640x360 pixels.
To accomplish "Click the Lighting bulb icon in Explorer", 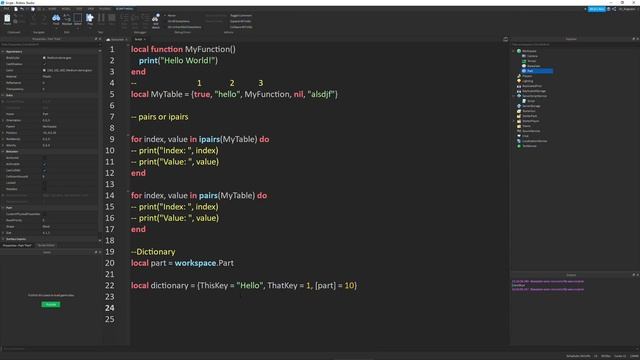I will [519, 81].
